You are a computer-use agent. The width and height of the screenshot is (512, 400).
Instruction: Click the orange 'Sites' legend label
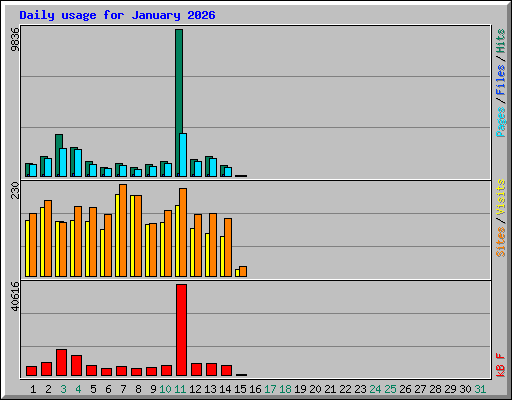[x=500, y=242]
